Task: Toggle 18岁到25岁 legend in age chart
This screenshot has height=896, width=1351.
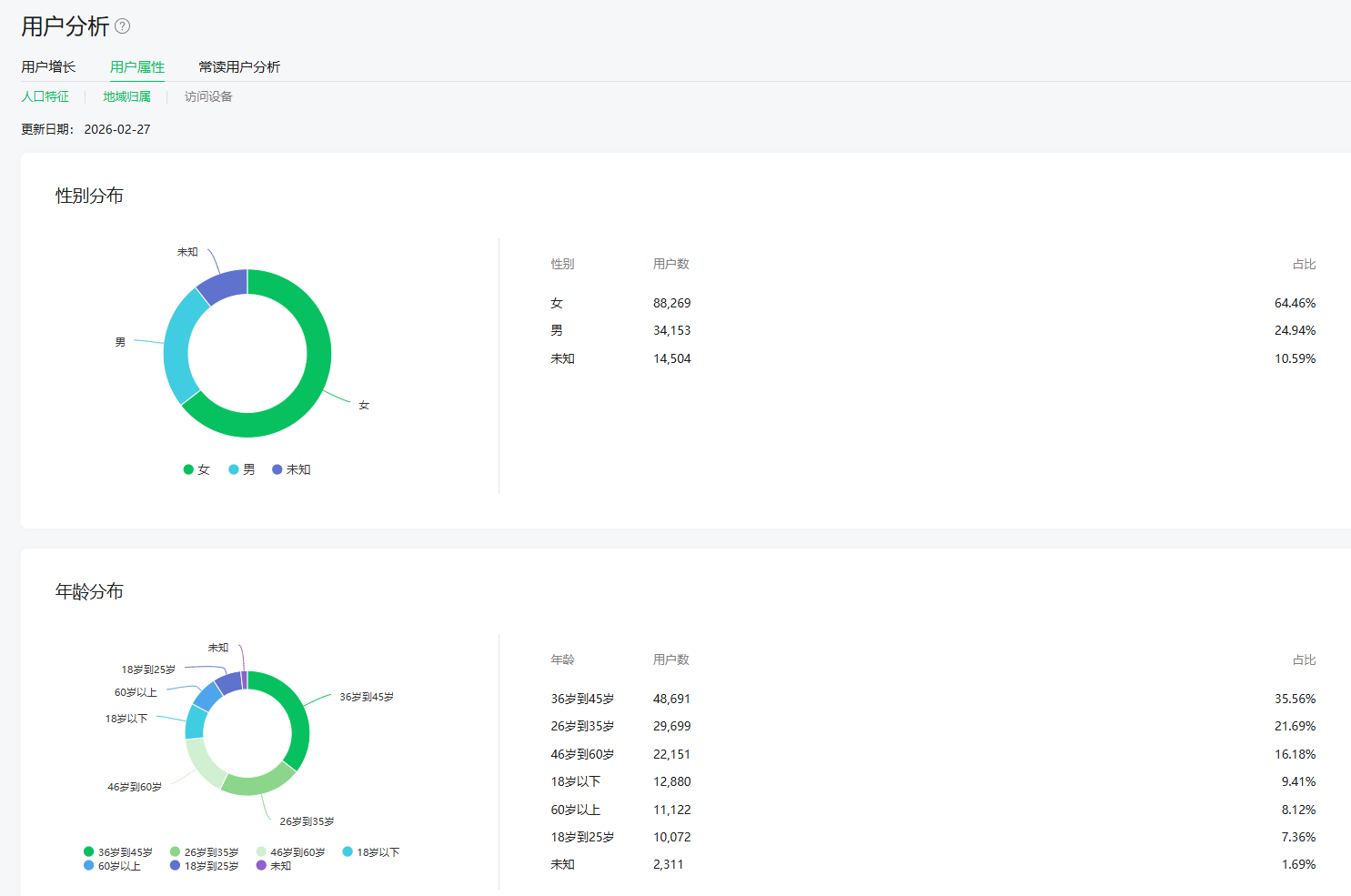Action: pos(205,866)
